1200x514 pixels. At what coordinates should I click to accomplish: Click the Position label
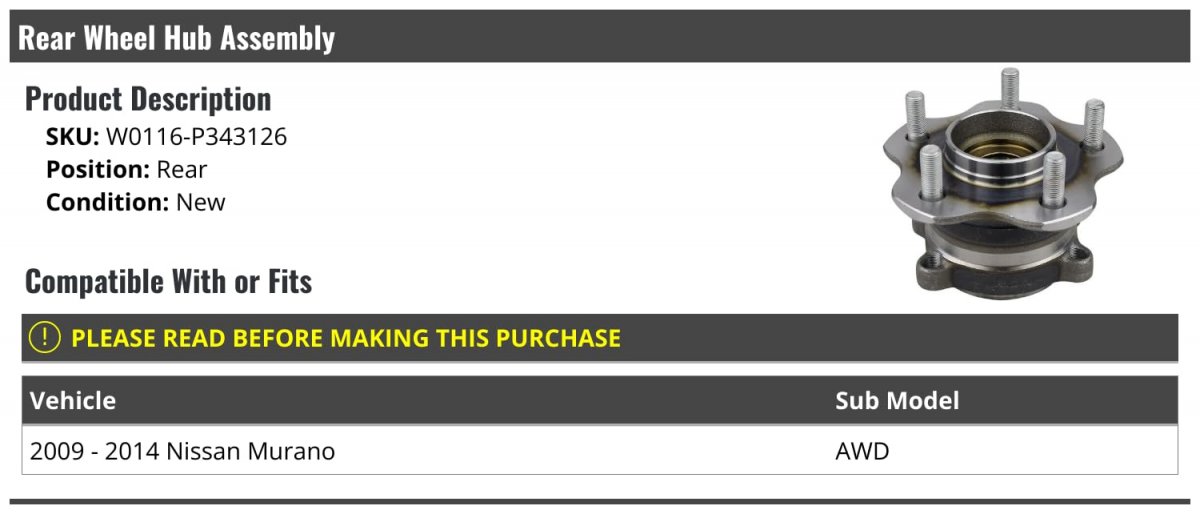click(98, 170)
